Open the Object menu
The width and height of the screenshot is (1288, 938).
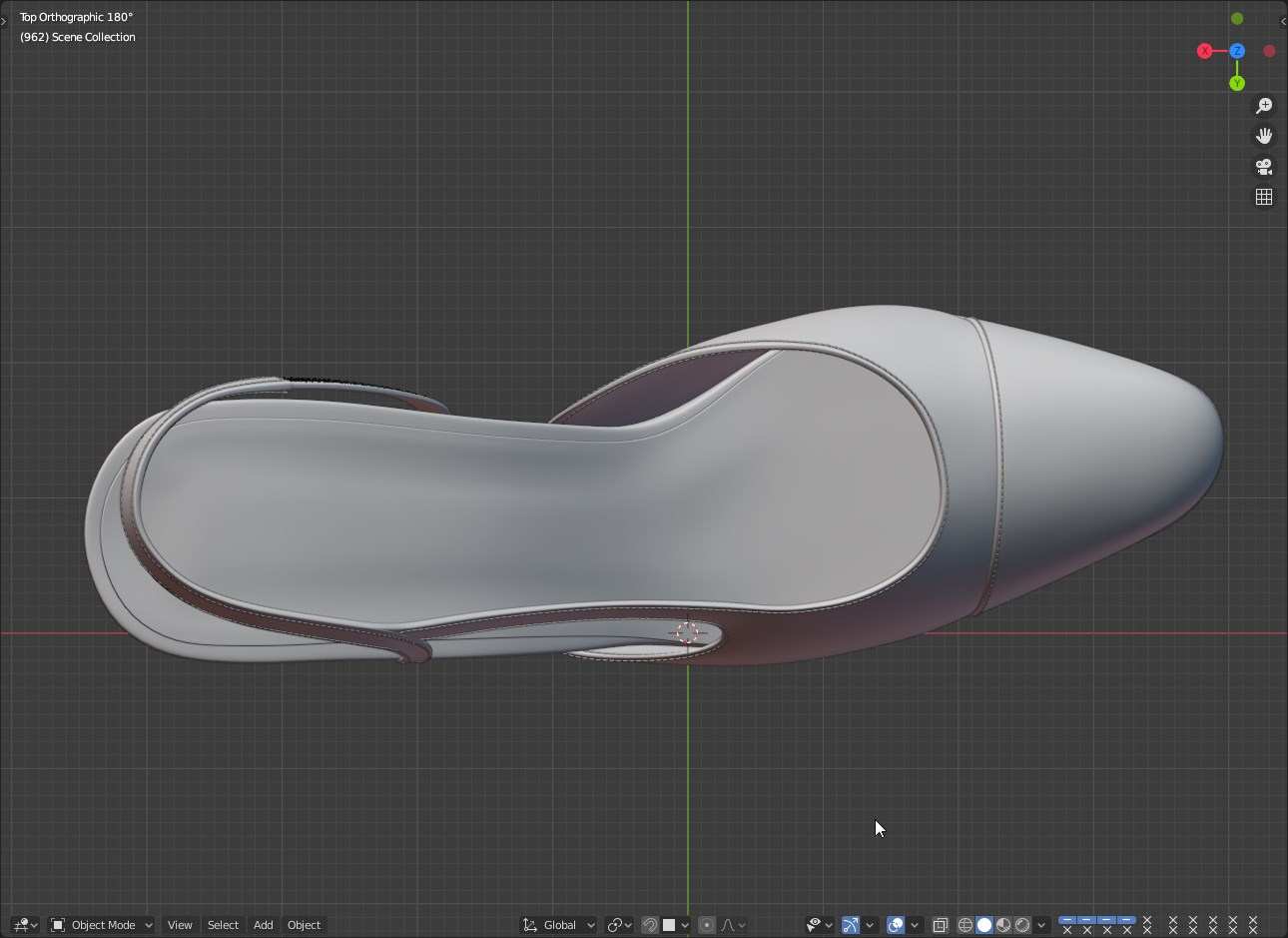coord(304,925)
